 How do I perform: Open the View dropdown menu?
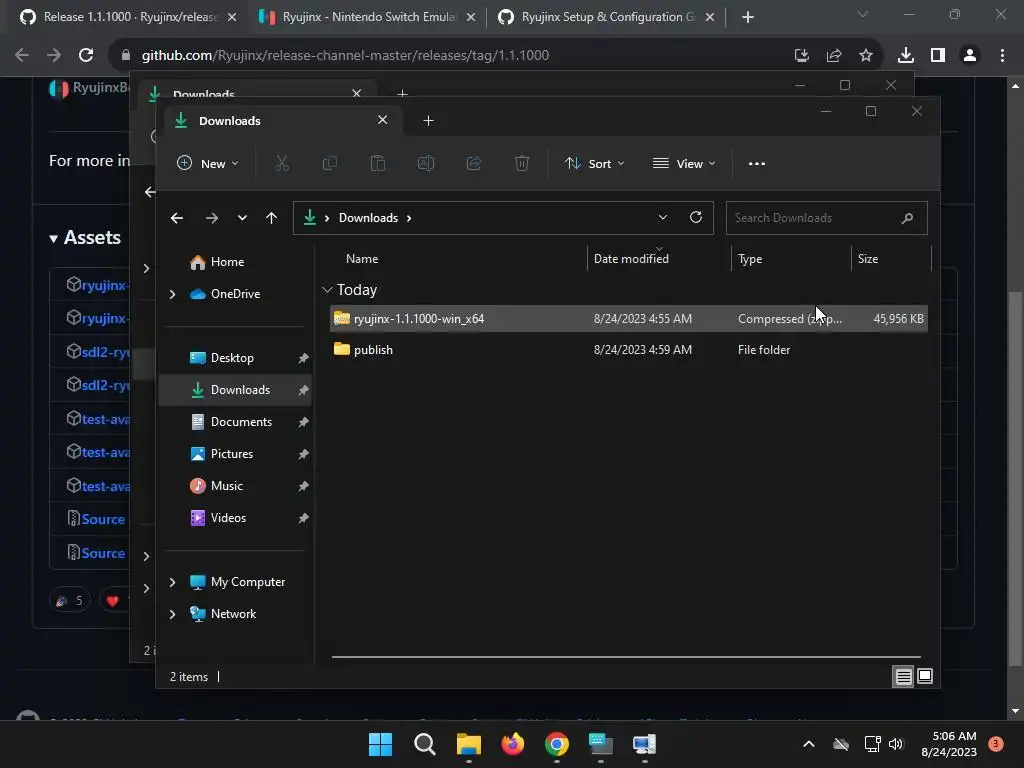684,163
